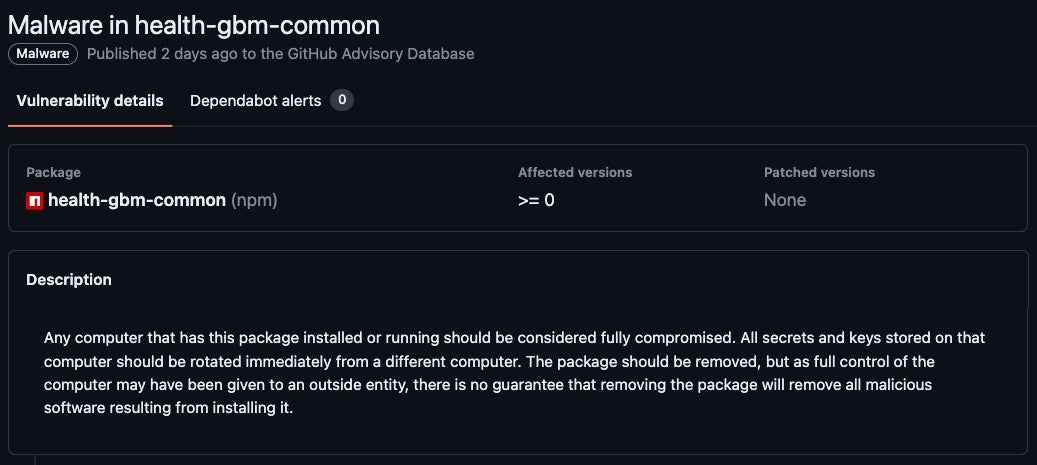Click the (npm) ecosystem label
Screen dimensions: 1037x465
(254, 200)
